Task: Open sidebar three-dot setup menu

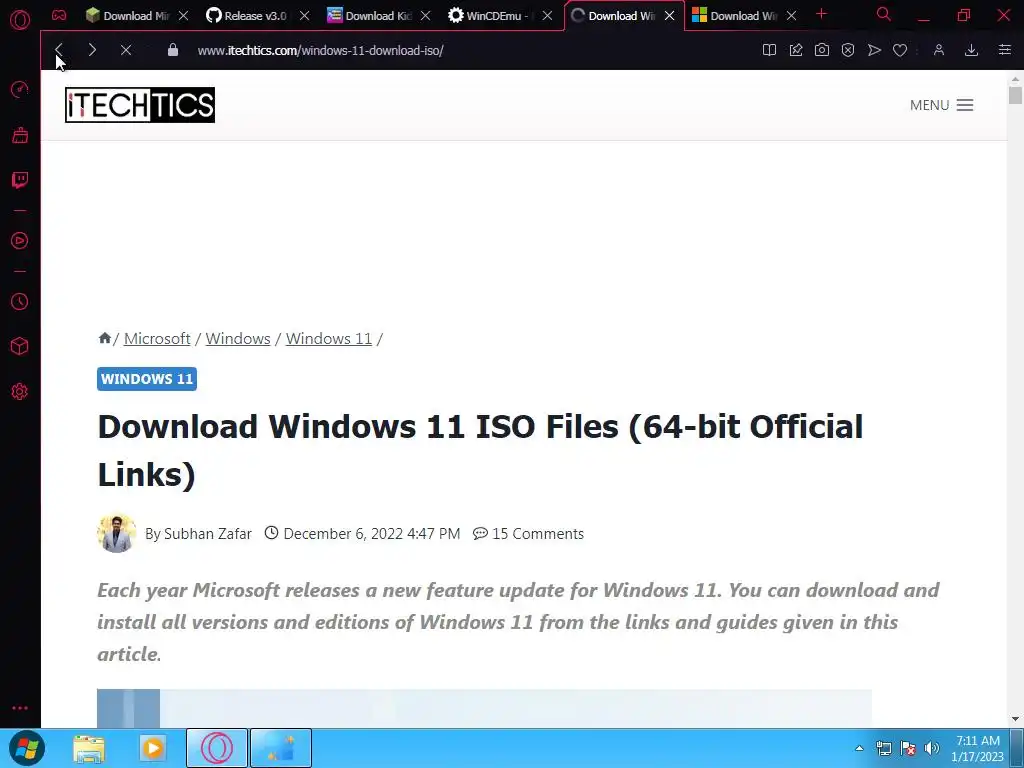Action: tap(20, 708)
